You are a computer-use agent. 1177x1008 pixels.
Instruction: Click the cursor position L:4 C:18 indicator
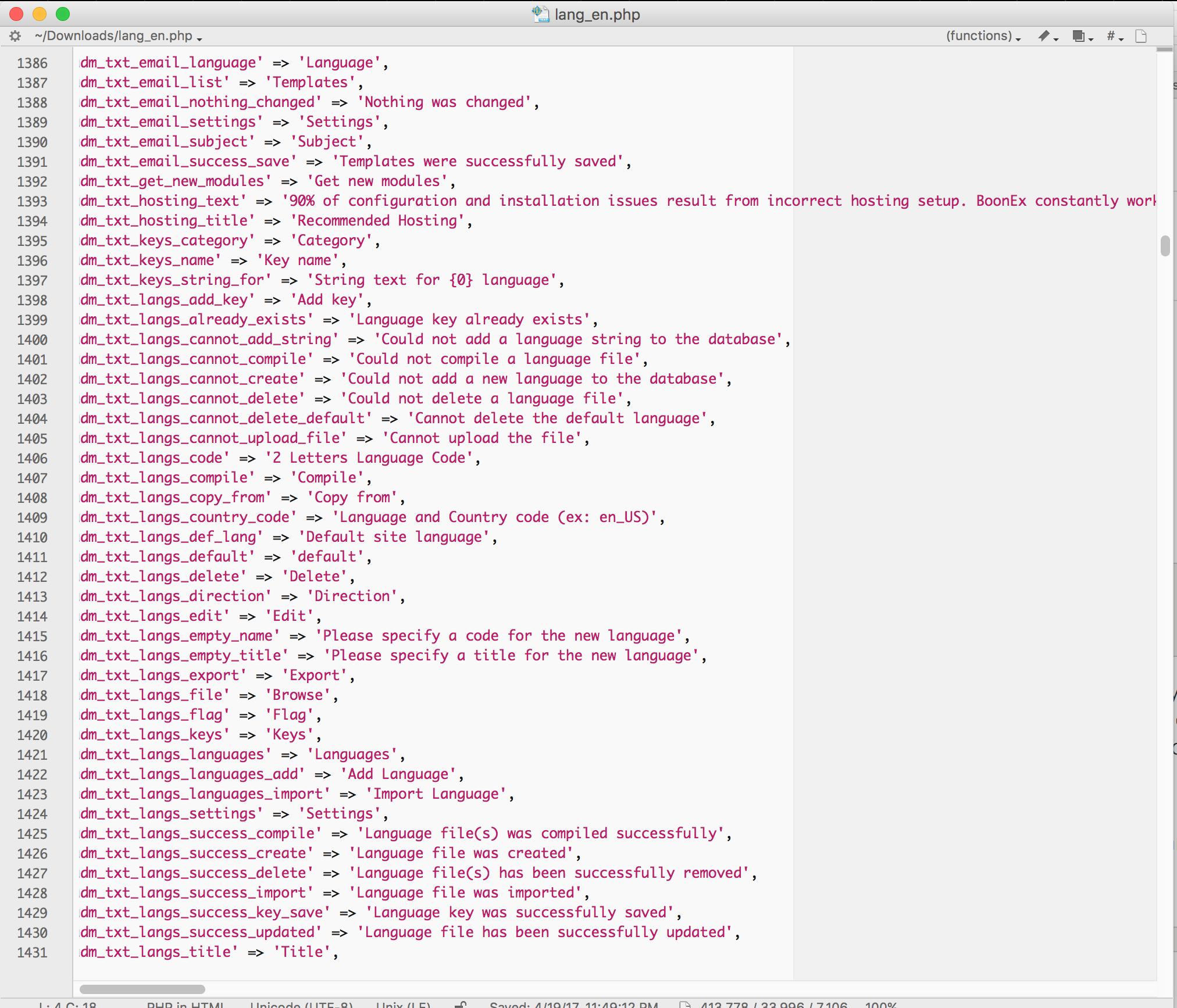[x=67, y=1005]
